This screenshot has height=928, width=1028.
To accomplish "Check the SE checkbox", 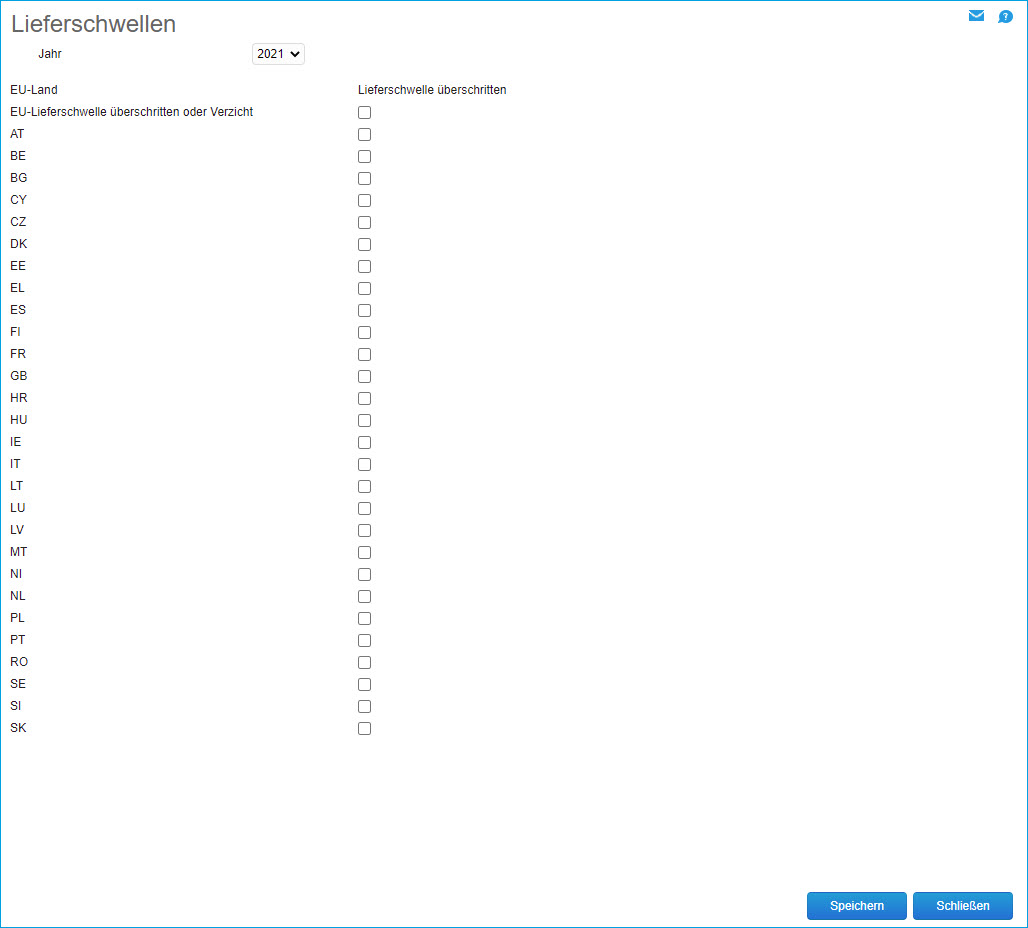I will click(x=365, y=684).
